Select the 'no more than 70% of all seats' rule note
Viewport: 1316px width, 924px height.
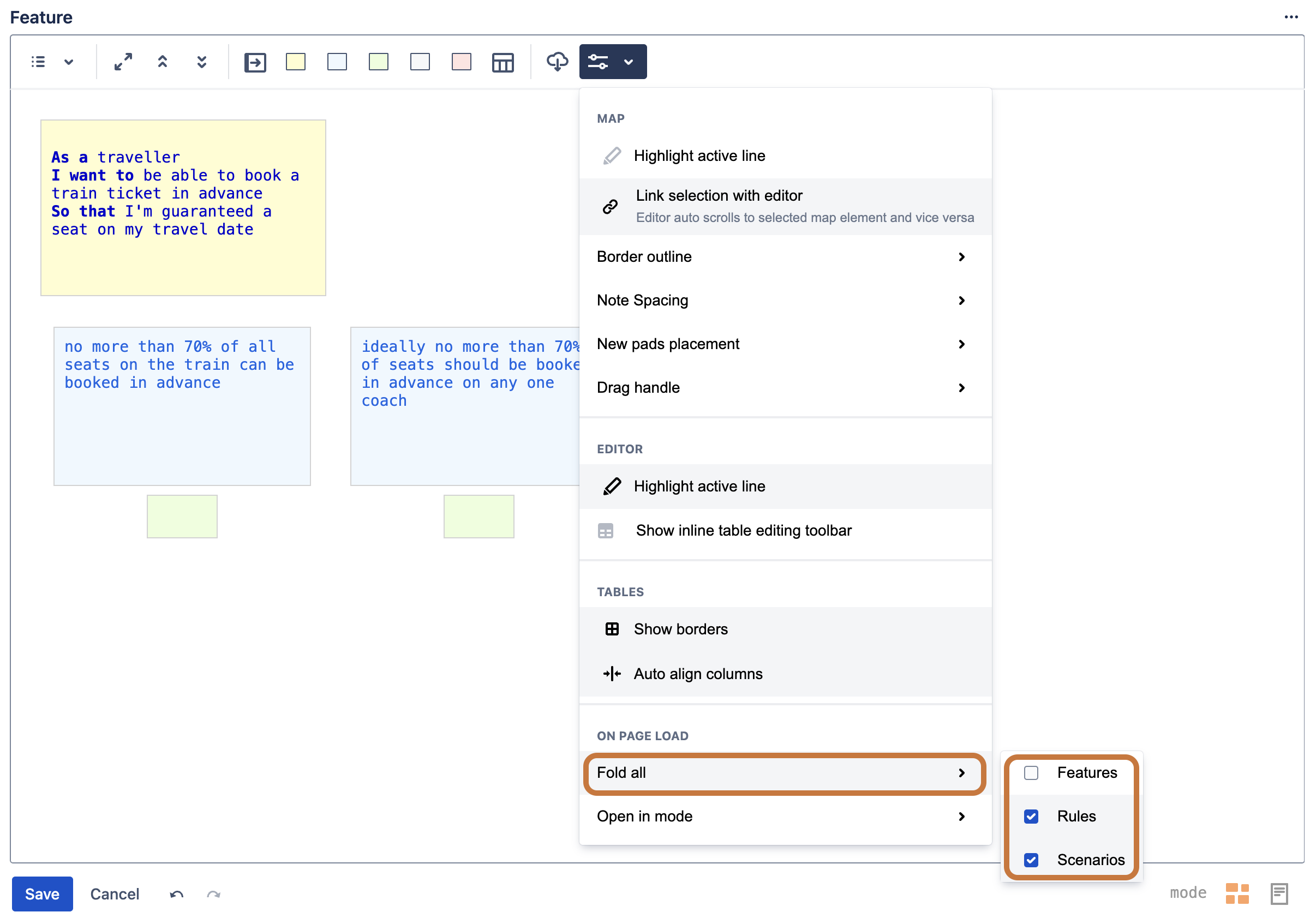click(x=182, y=406)
